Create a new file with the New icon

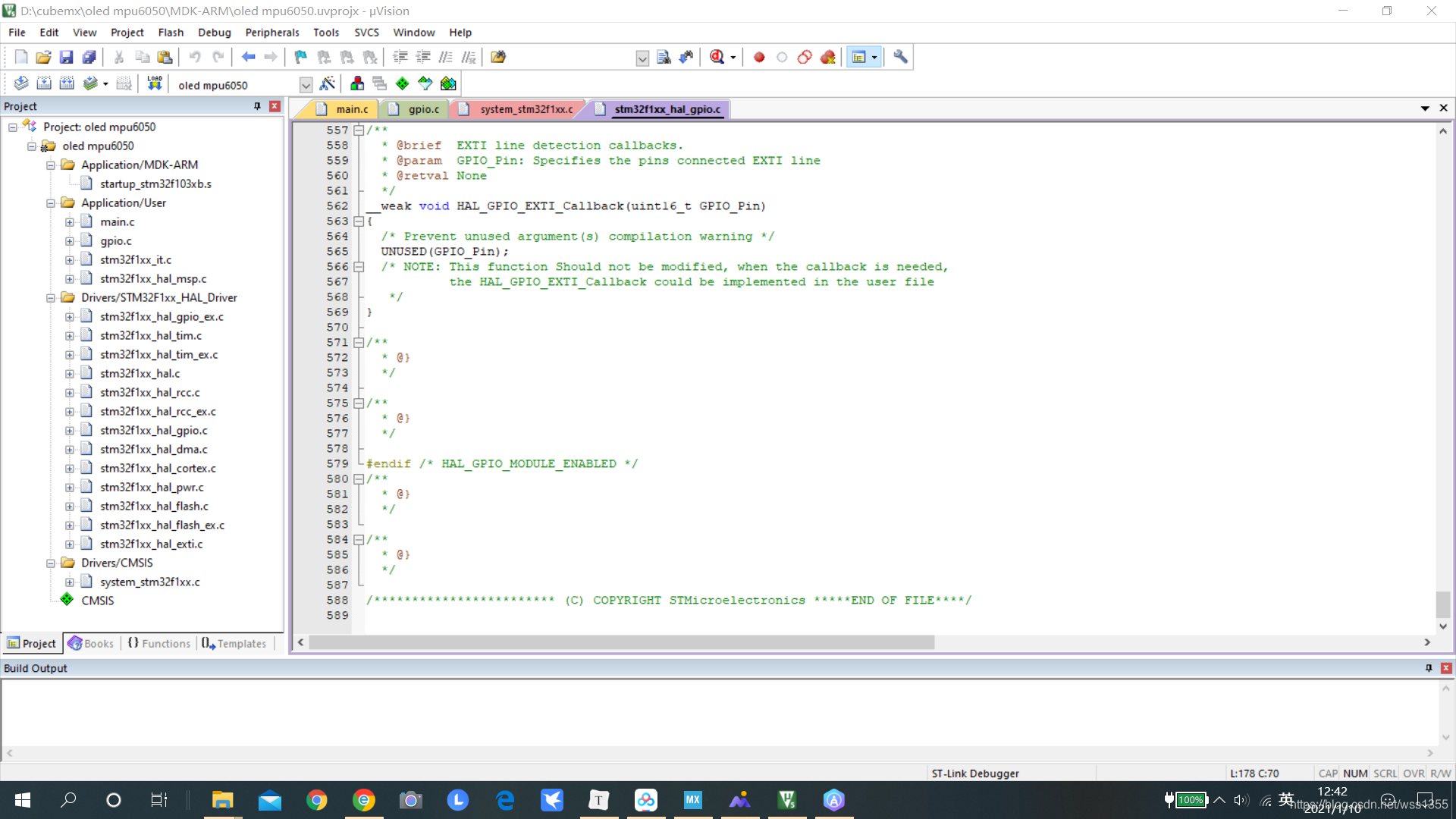21,57
